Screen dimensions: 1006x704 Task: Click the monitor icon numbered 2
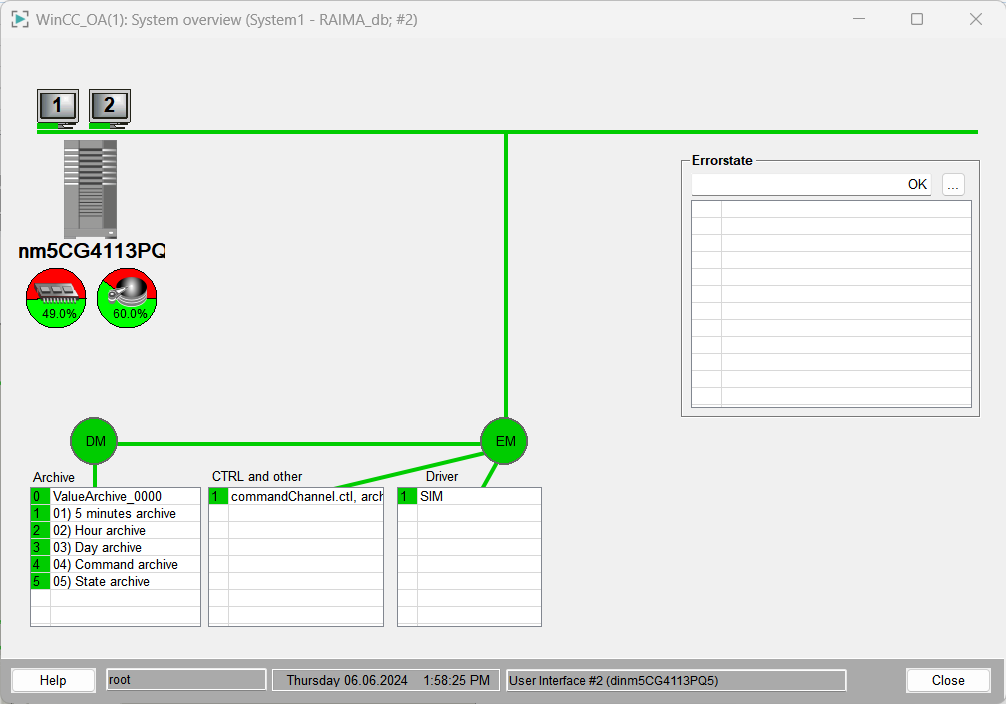(110, 107)
